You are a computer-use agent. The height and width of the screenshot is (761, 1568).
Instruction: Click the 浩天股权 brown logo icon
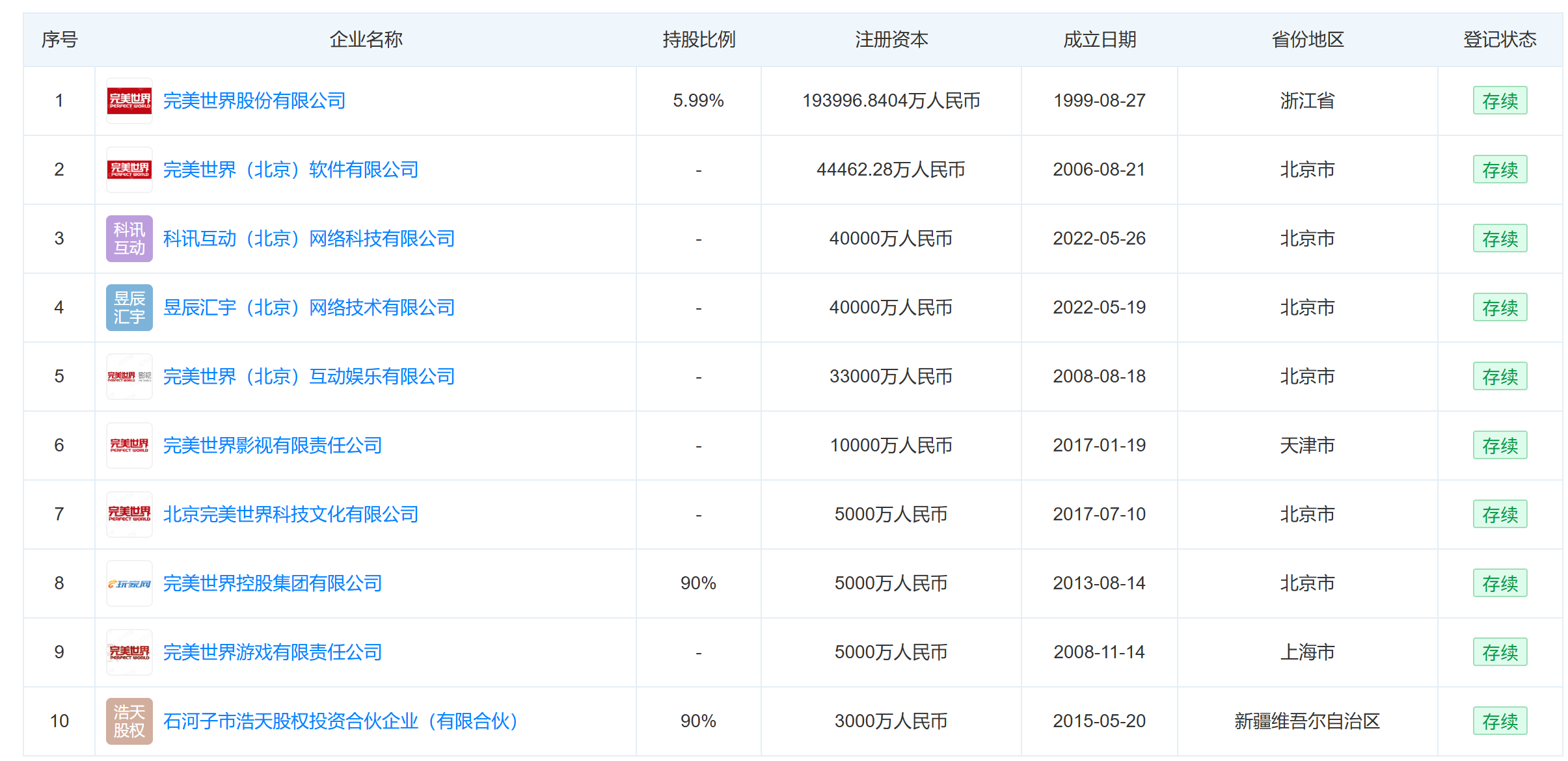click(x=129, y=721)
